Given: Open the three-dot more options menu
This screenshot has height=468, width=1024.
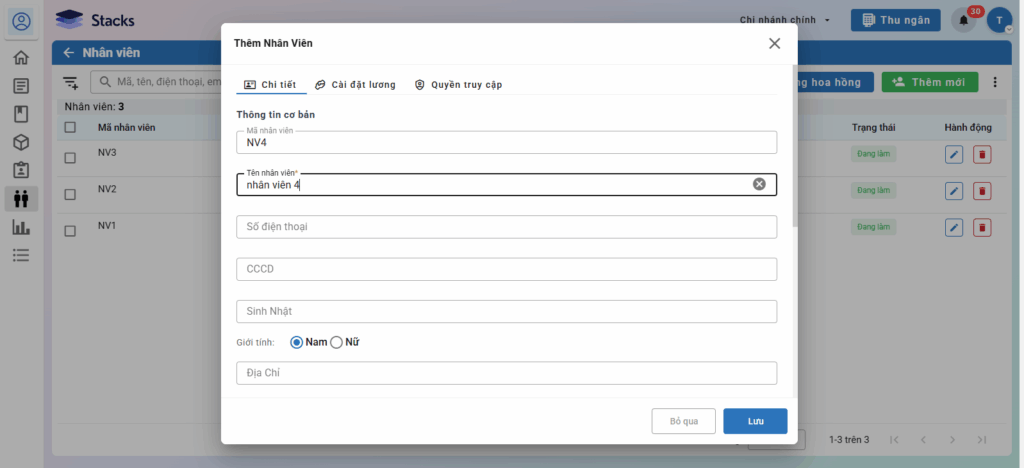Looking at the screenshot, I should [x=994, y=82].
